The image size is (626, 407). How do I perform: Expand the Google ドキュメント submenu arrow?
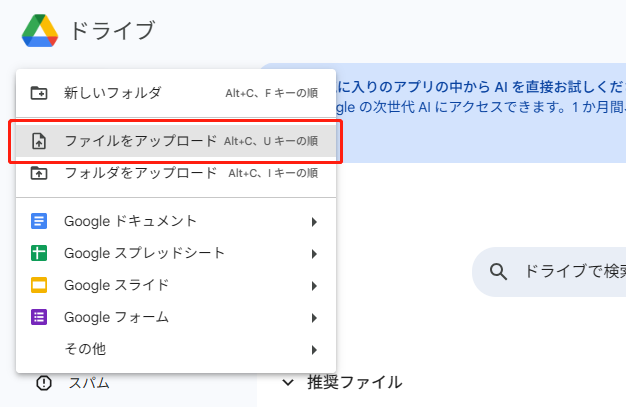(x=314, y=221)
